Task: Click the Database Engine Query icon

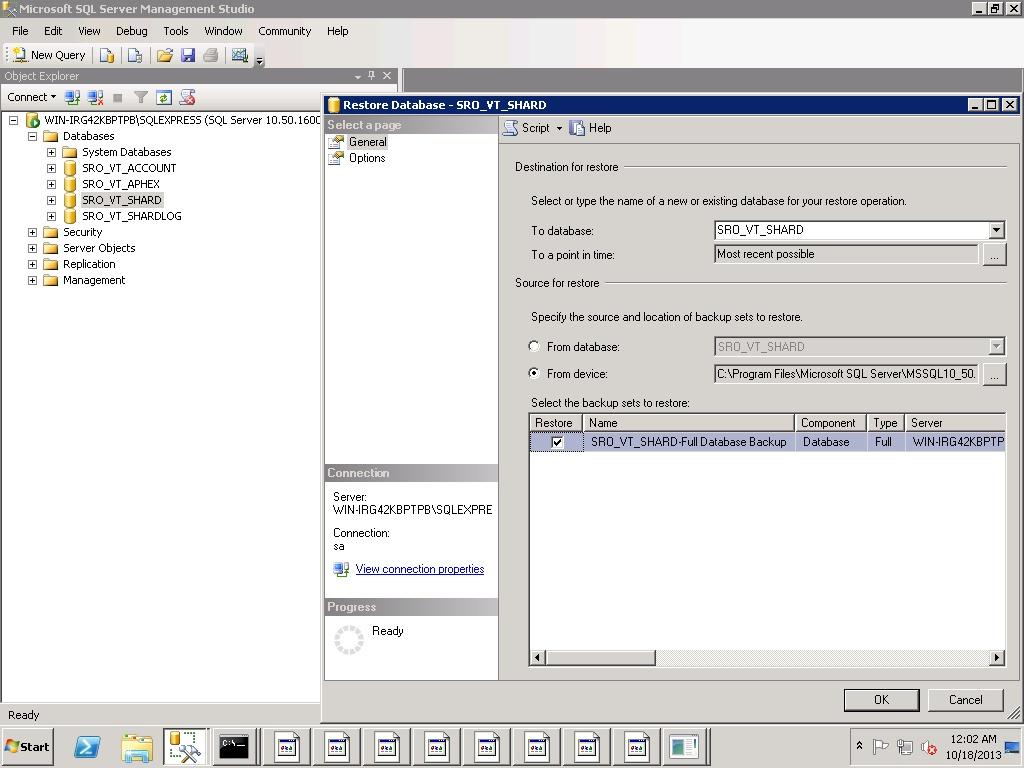Action: [x=106, y=56]
